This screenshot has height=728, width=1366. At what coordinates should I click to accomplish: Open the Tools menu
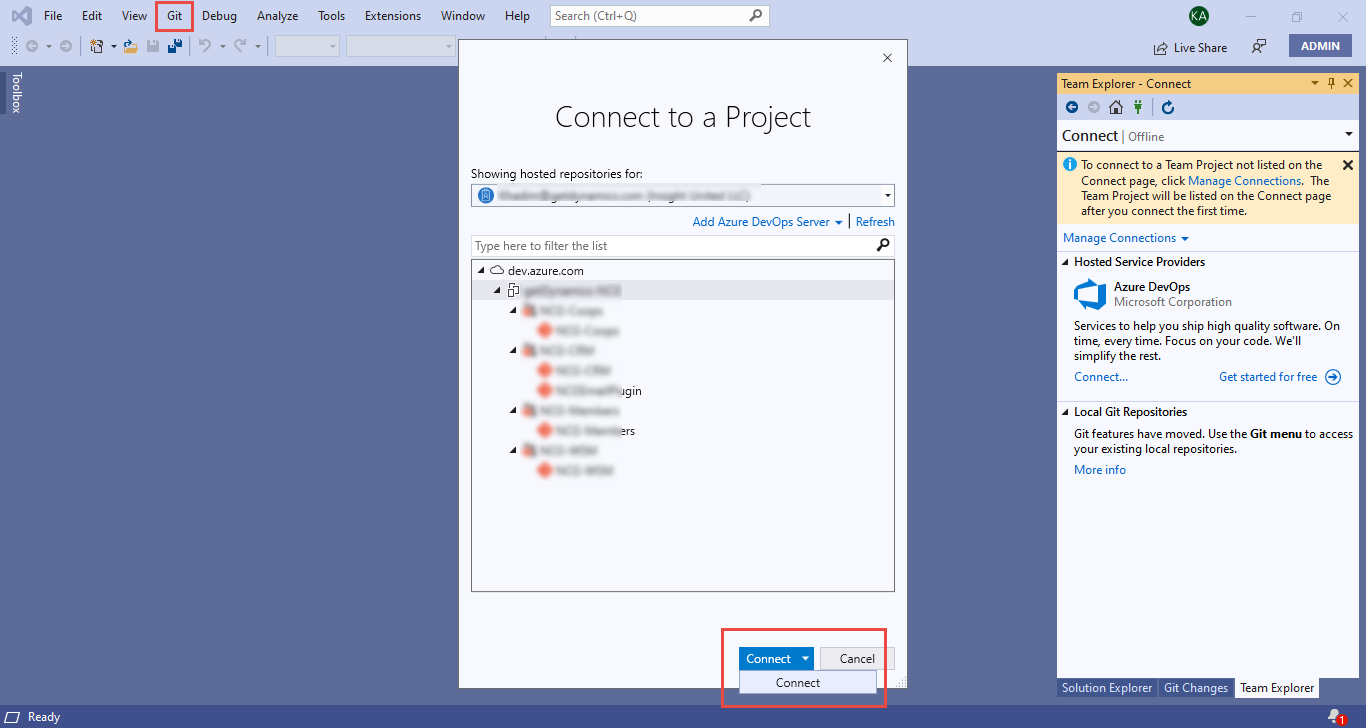click(331, 16)
